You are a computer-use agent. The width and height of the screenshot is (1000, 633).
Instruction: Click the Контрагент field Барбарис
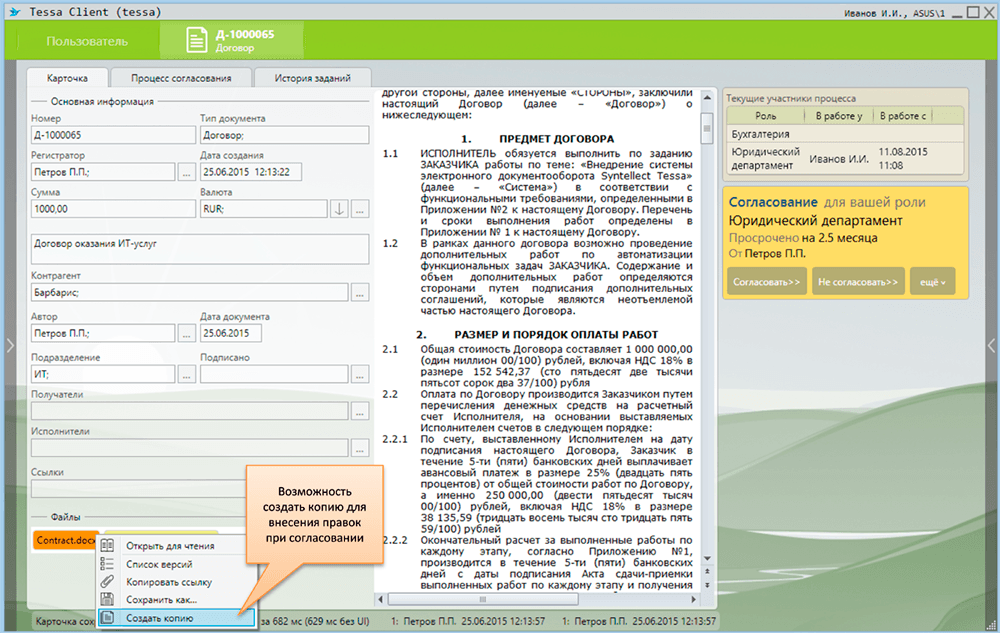189,293
